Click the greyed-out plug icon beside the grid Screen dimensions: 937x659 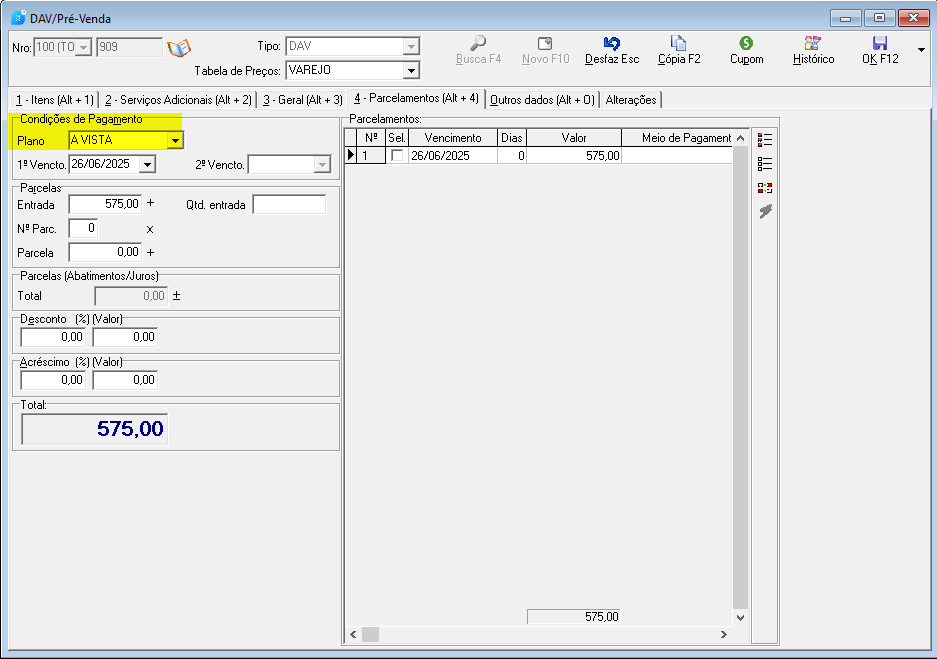tap(765, 211)
